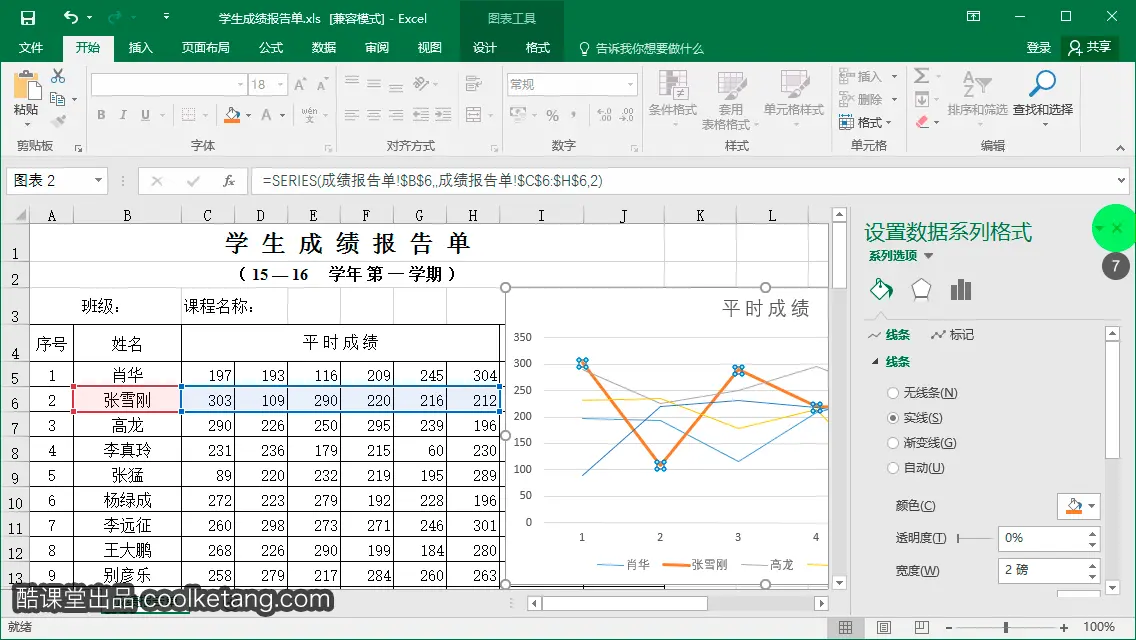This screenshot has width=1136, height=640.
Task: Click cell containing 张雪刚
Action: click(127, 400)
